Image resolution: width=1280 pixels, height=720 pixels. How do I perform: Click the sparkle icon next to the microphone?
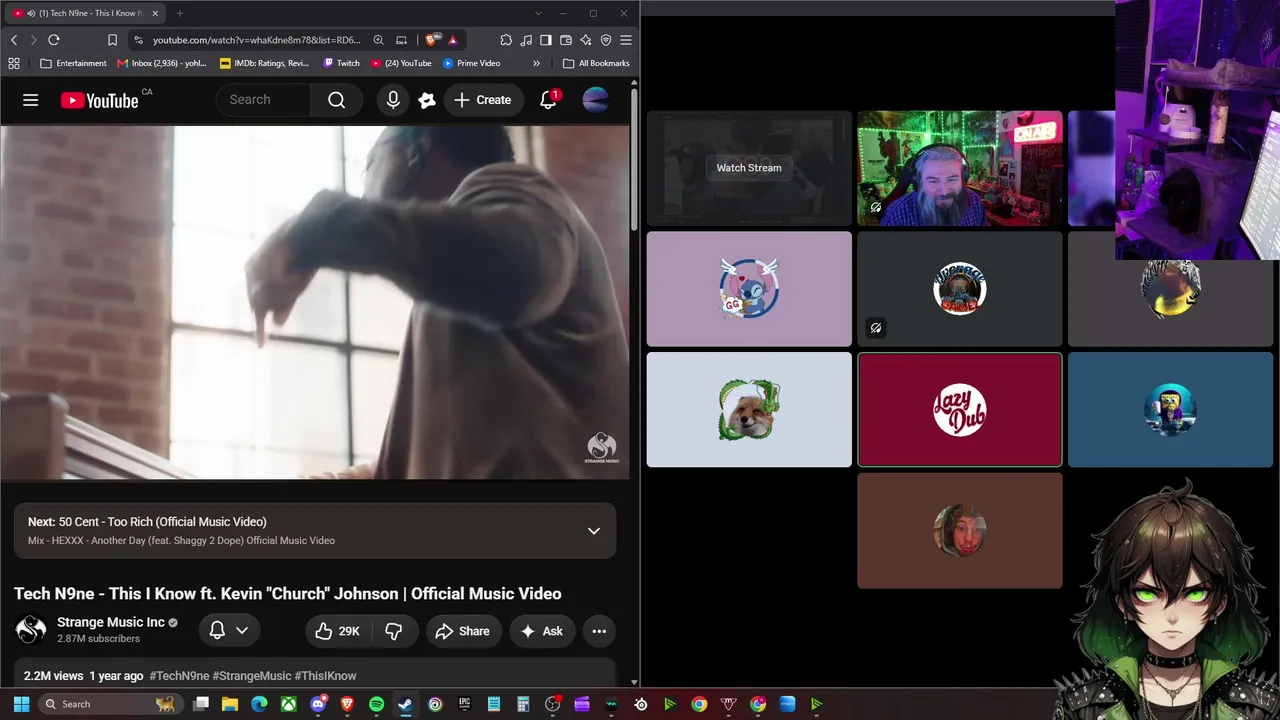427,100
